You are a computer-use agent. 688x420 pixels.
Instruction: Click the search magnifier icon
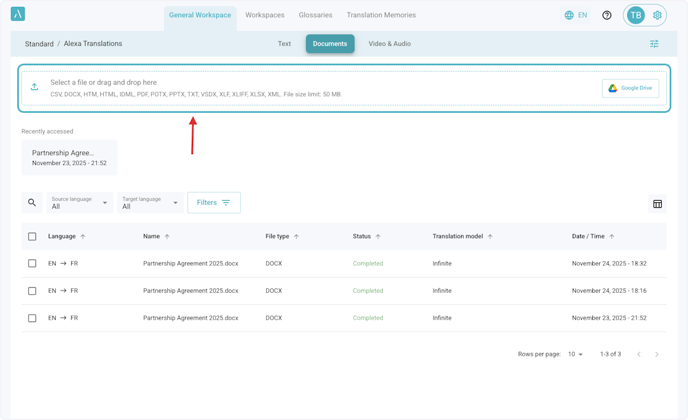click(x=32, y=203)
